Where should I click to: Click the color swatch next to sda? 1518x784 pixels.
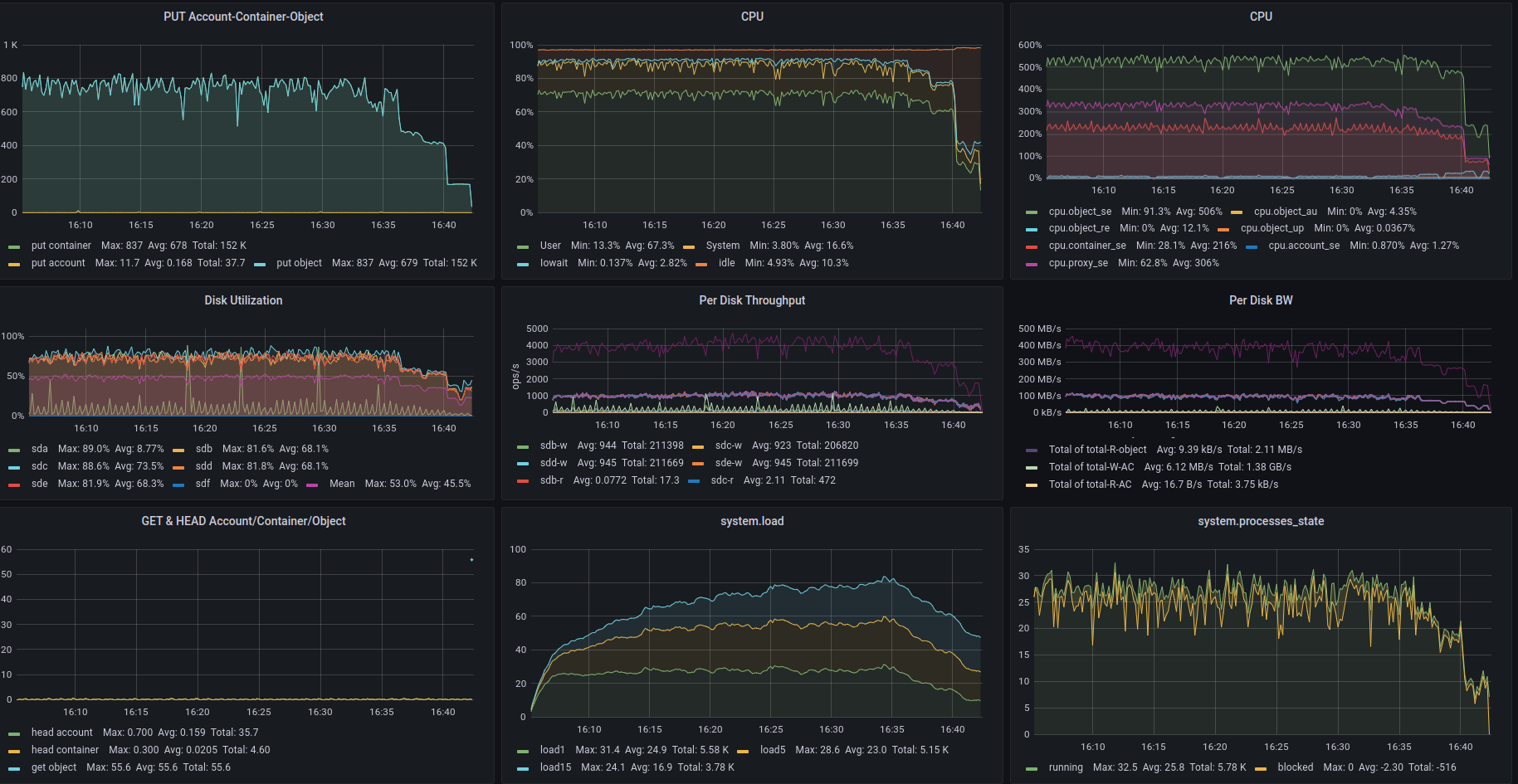point(14,450)
